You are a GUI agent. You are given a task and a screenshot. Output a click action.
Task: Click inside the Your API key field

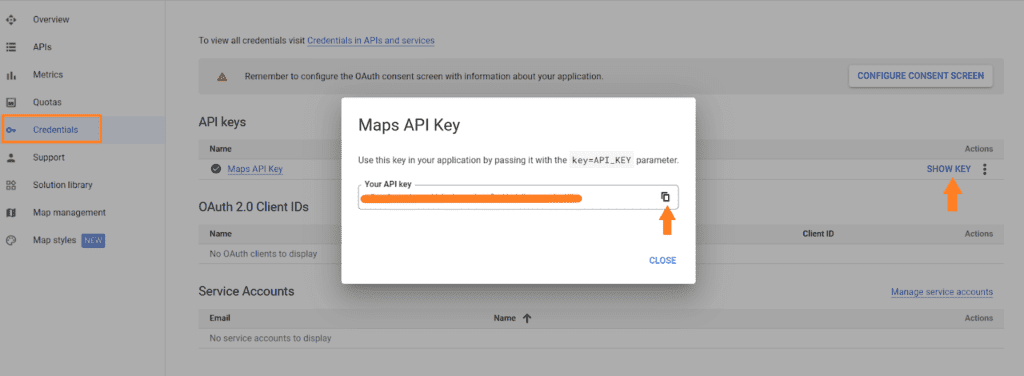click(518, 197)
